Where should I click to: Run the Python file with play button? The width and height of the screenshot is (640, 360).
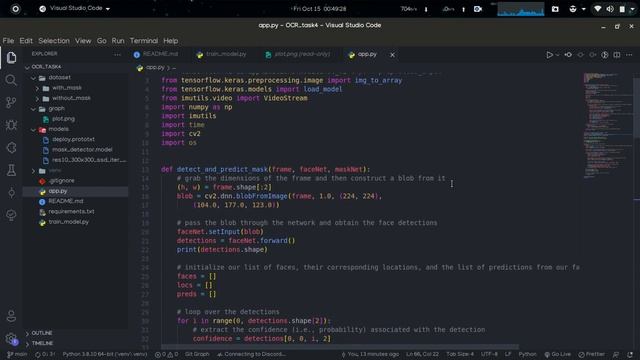549,55
